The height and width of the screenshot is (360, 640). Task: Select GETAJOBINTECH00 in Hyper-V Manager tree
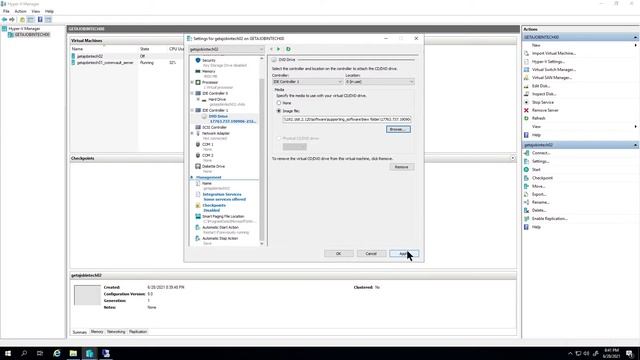coord(32,35)
